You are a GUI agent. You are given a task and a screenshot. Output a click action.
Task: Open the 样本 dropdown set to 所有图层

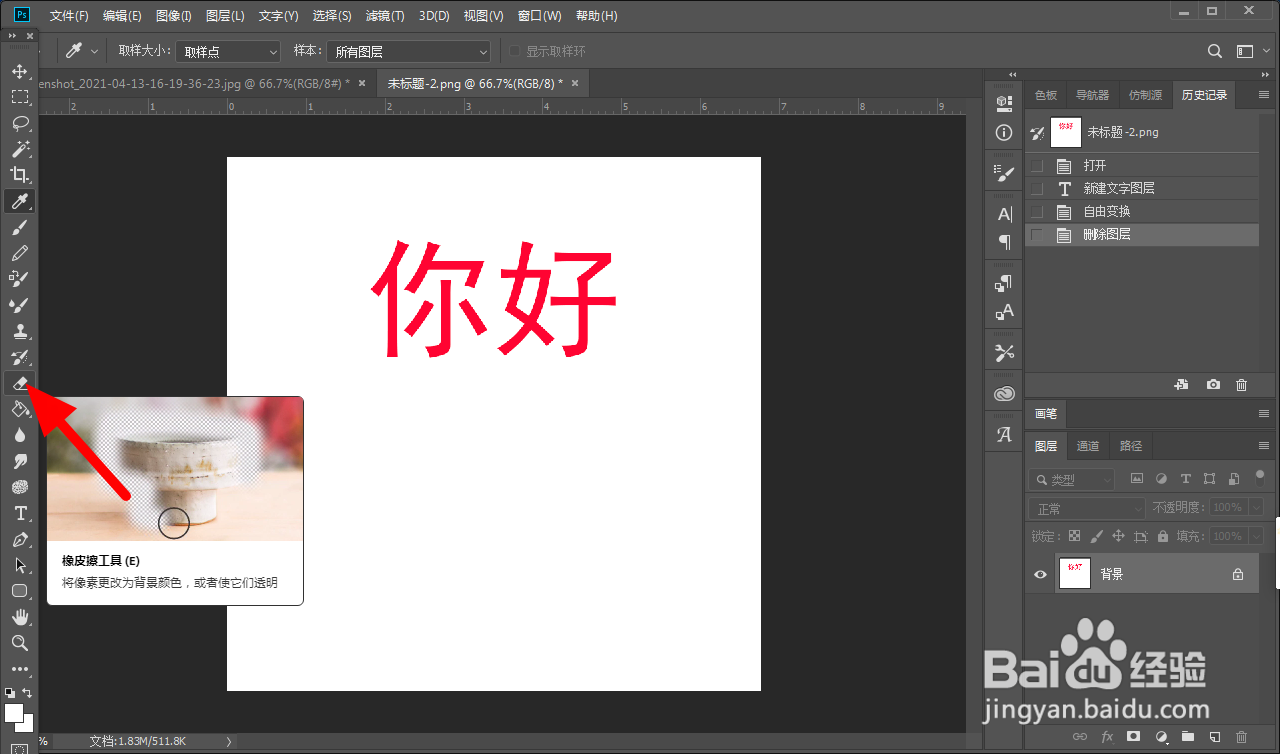[x=408, y=51]
